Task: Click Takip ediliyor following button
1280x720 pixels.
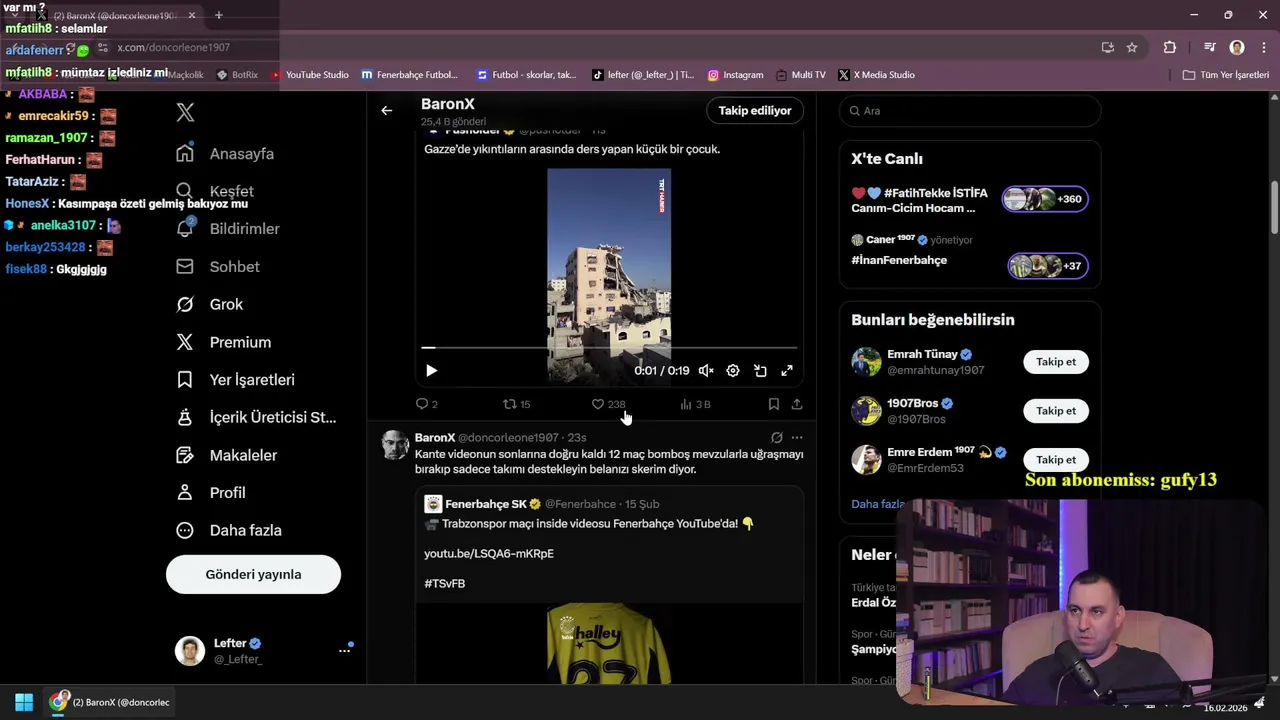Action: [755, 111]
